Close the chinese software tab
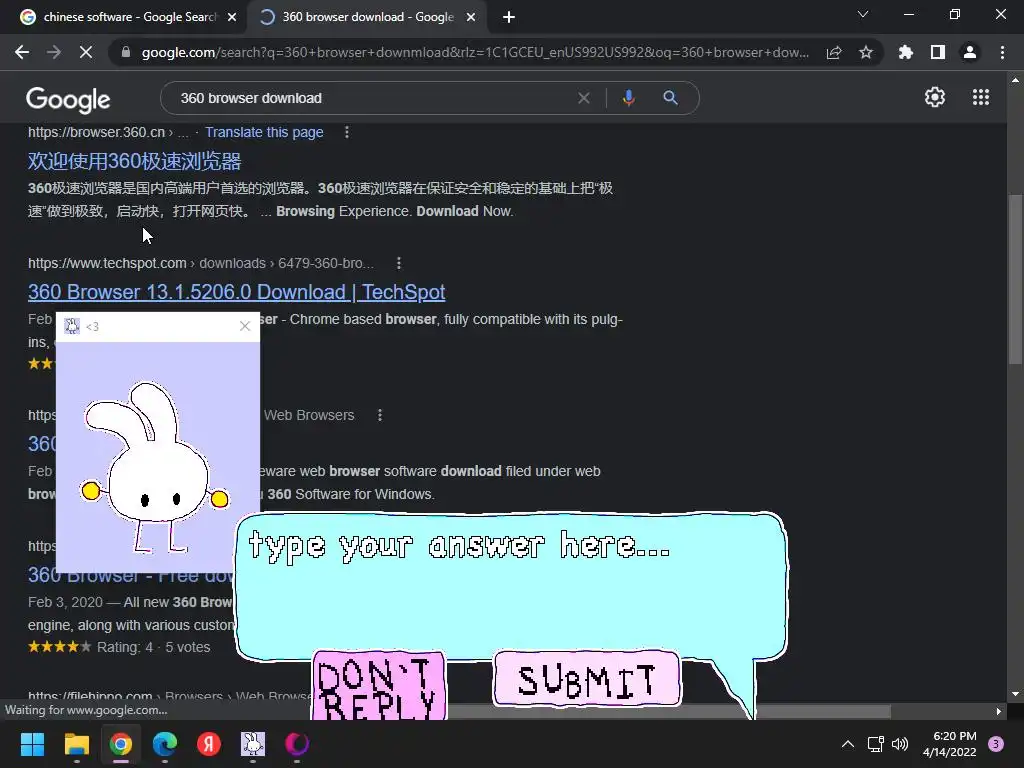Viewport: 1024px width, 768px height. coord(232,18)
